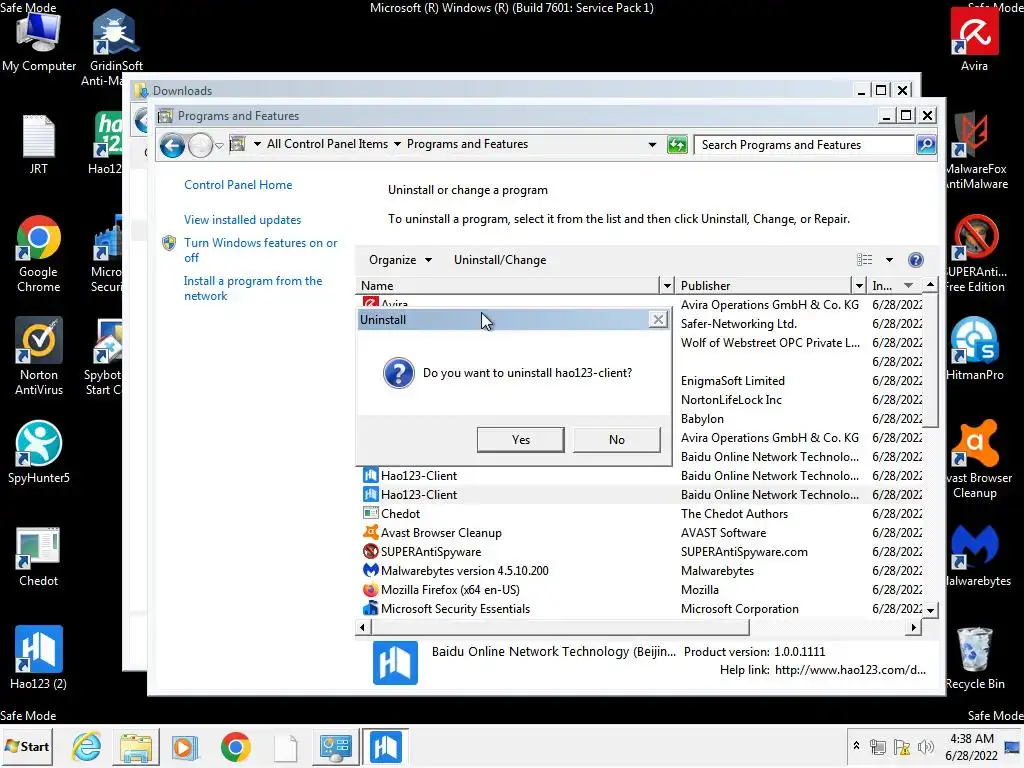The height and width of the screenshot is (768, 1024).
Task: Open Windows Media Player taskbar icon
Action: [185, 747]
